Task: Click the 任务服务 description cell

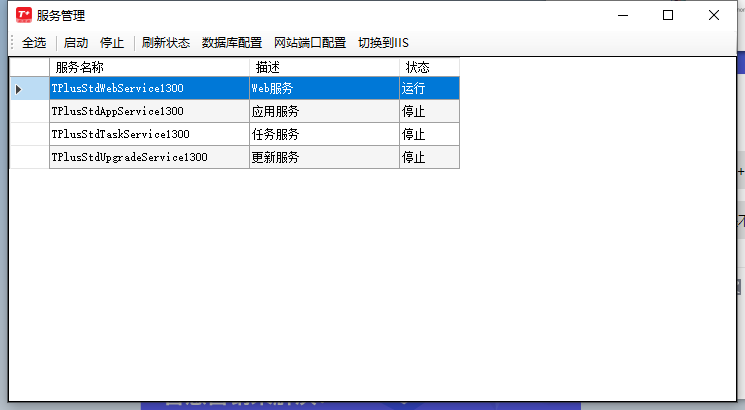Action: click(325, 134)
